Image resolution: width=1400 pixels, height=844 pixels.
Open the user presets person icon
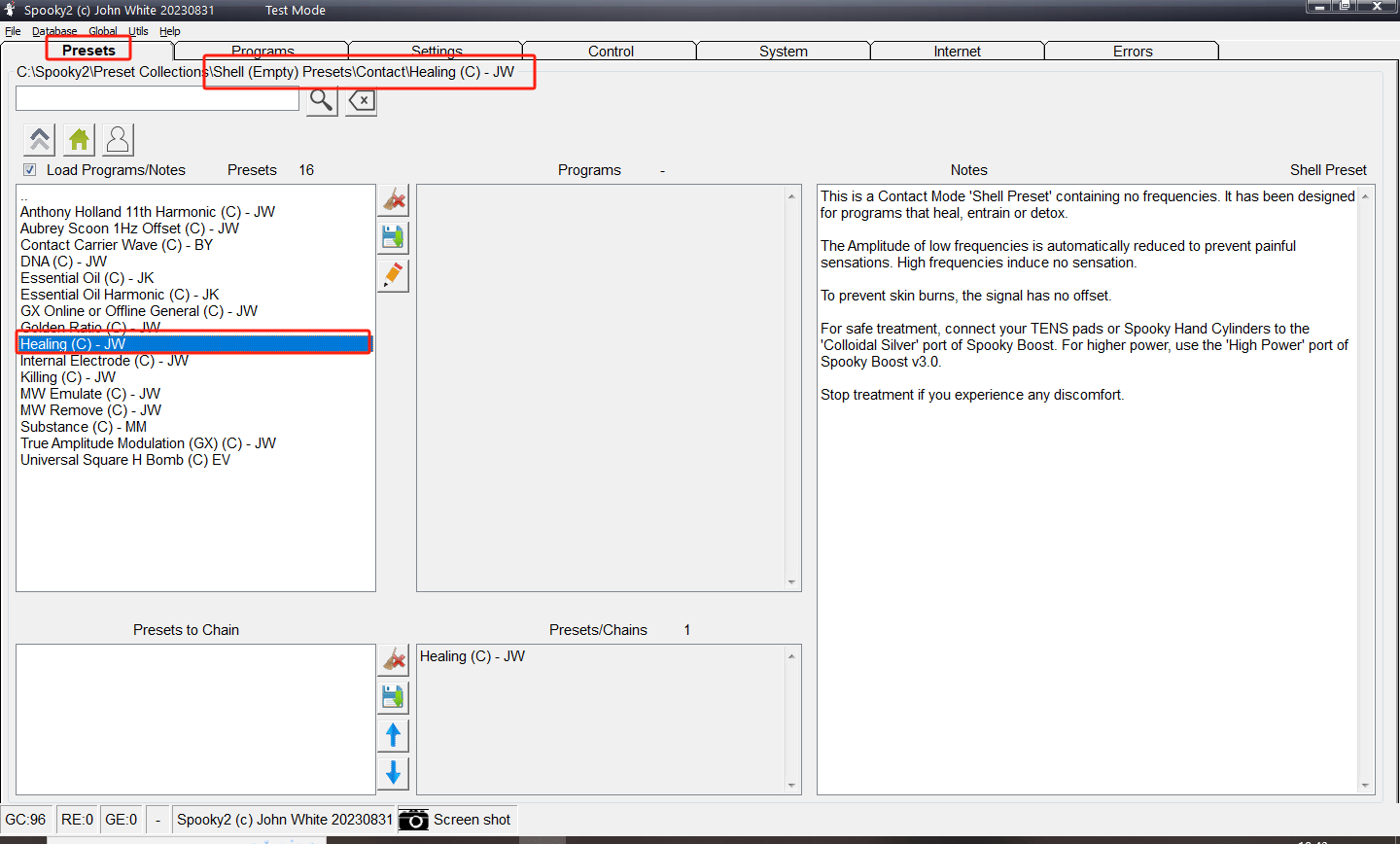click(118, 140)
